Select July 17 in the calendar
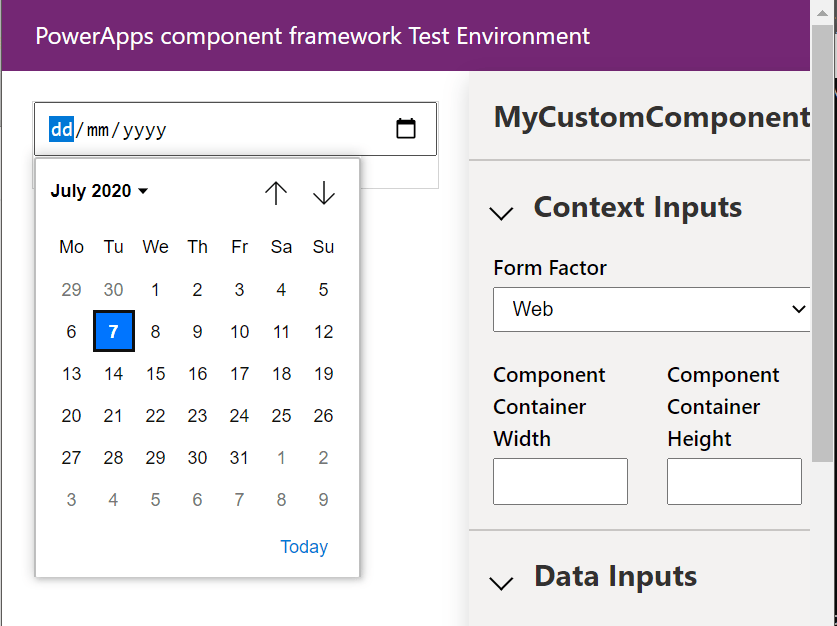Image resolution: width=837 pixels, height=626 pixels. (x=239, y=374)
